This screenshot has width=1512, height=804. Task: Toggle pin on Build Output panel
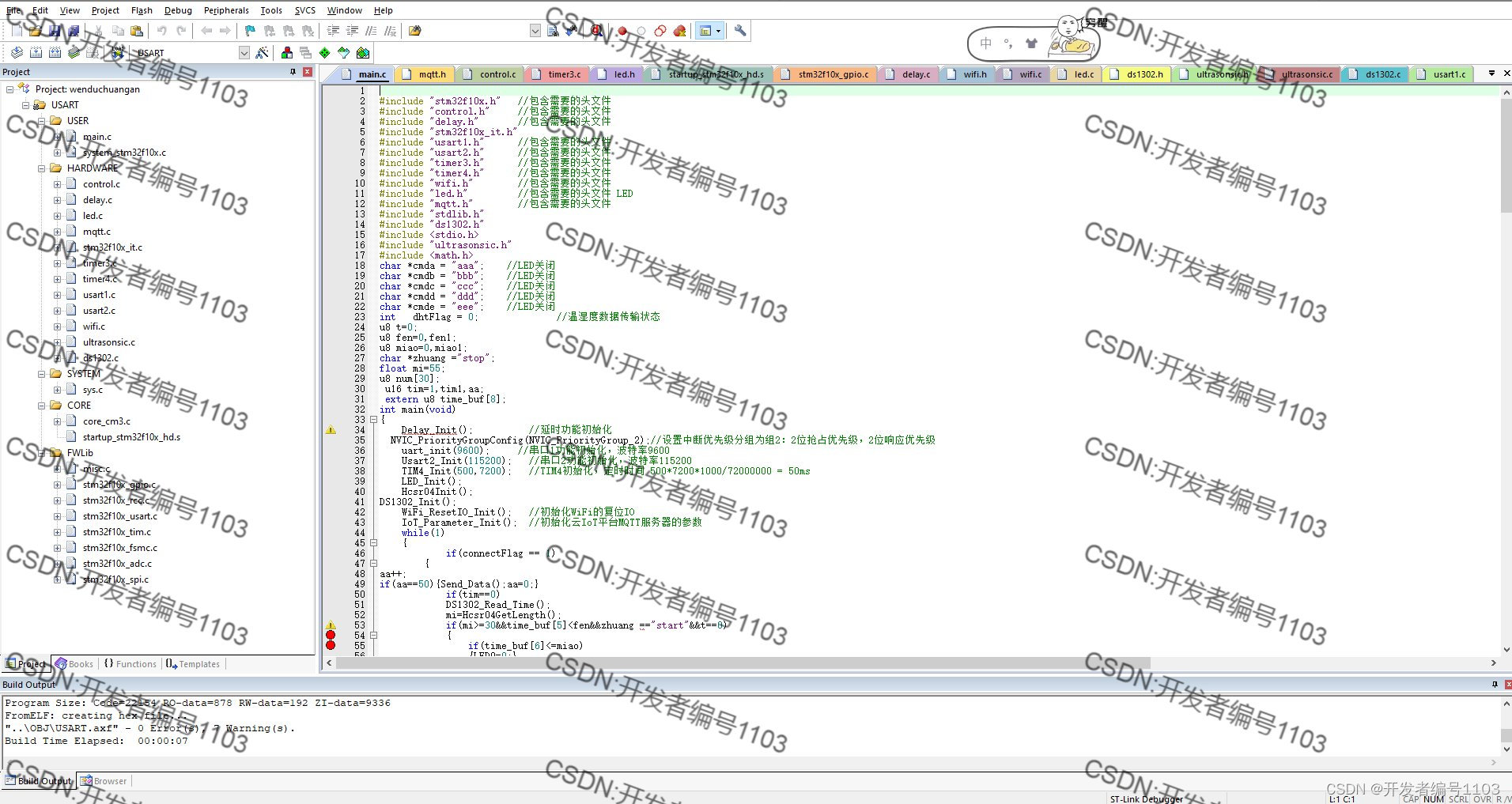(x=1495, y=685)
